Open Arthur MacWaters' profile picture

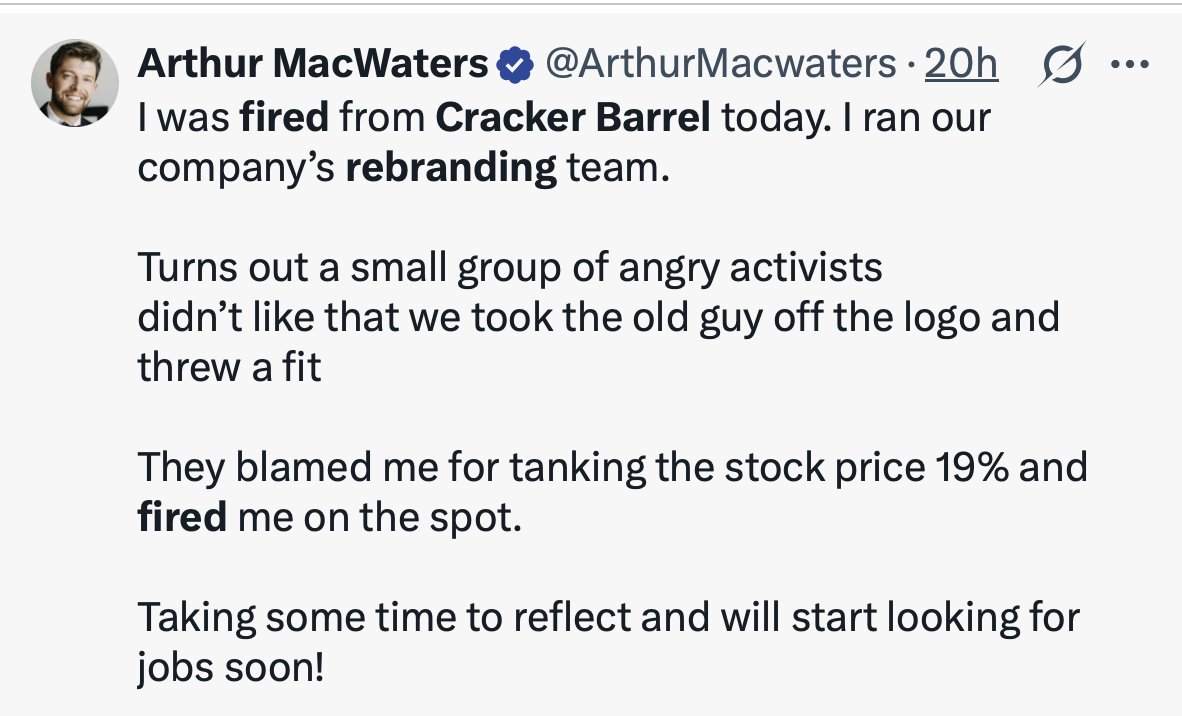[75, 83]
